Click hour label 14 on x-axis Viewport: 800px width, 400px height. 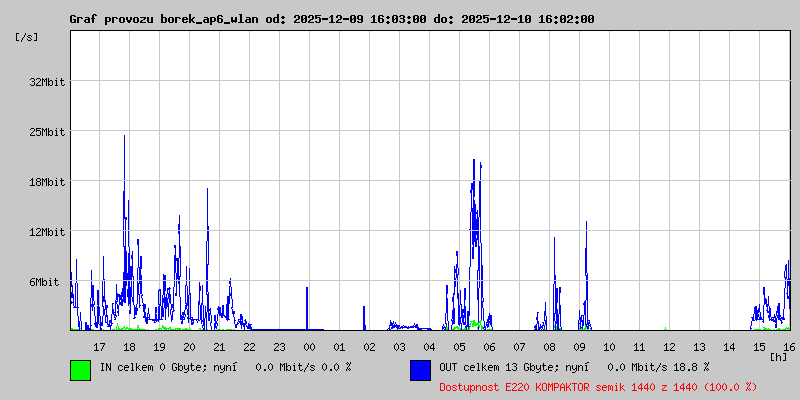click(730, 347)
